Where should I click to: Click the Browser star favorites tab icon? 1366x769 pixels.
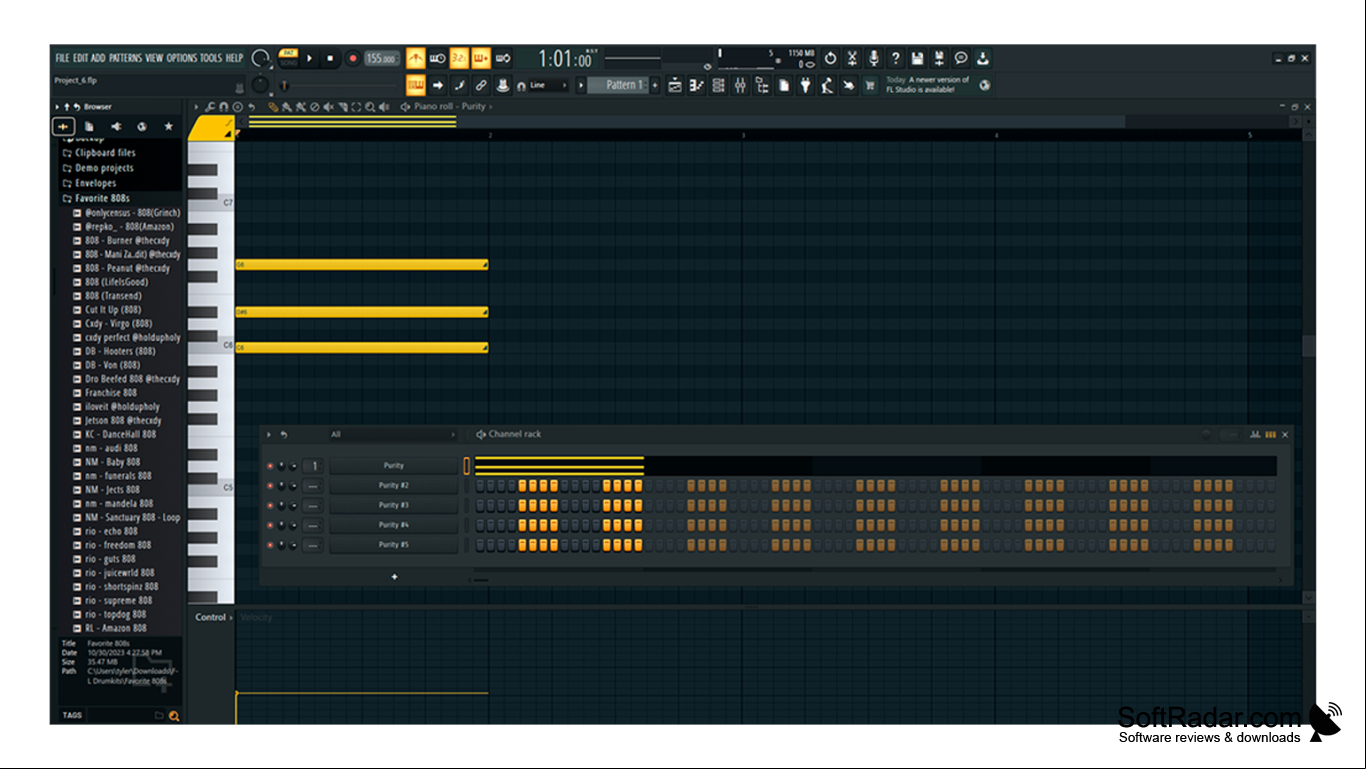click(x=168, y=127)
